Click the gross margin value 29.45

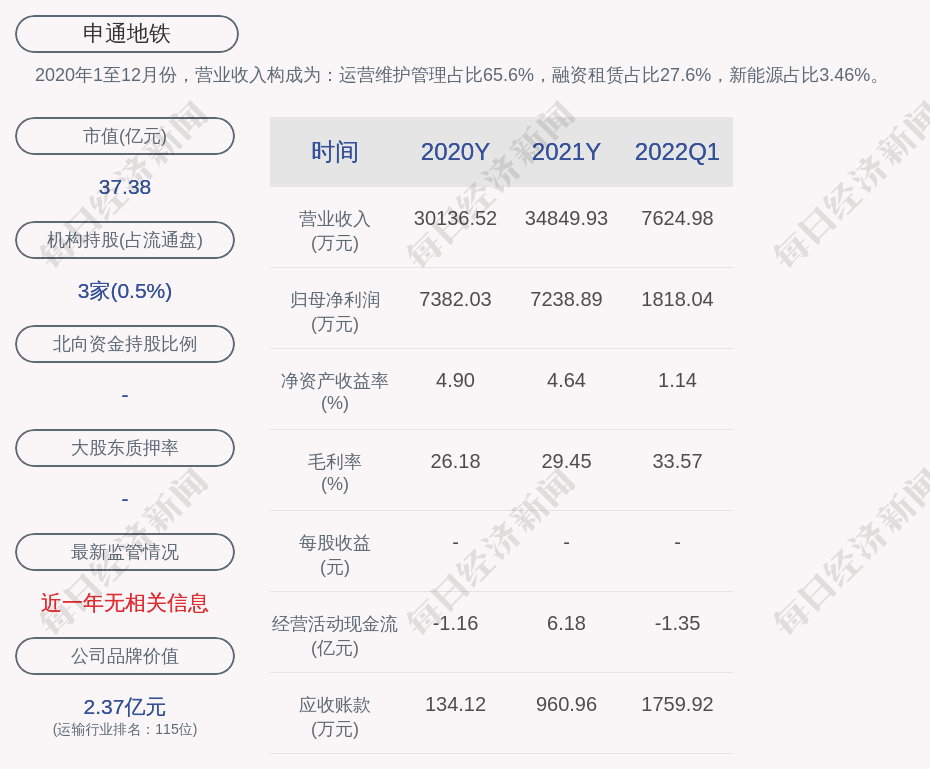coord(566,461)
